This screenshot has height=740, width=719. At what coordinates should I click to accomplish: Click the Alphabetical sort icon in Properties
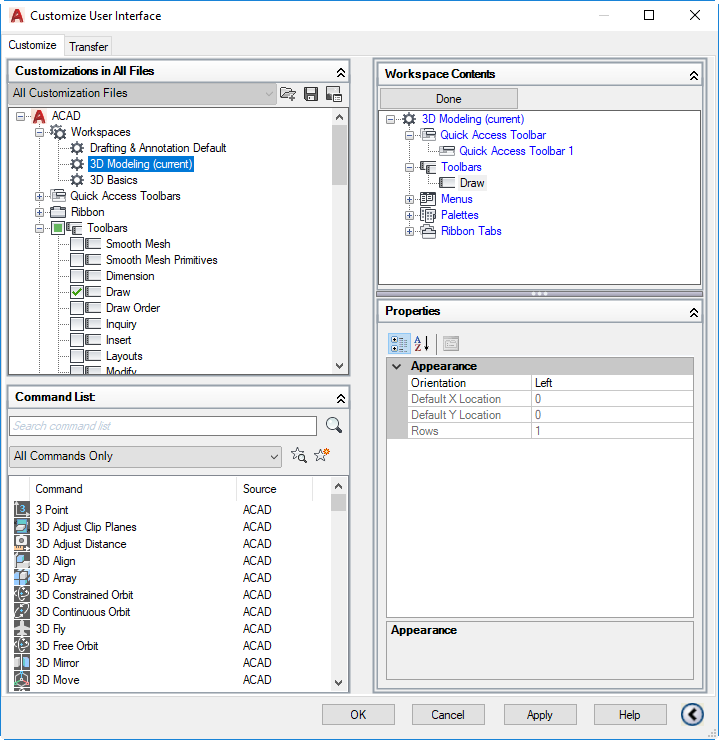click(421, 344)
